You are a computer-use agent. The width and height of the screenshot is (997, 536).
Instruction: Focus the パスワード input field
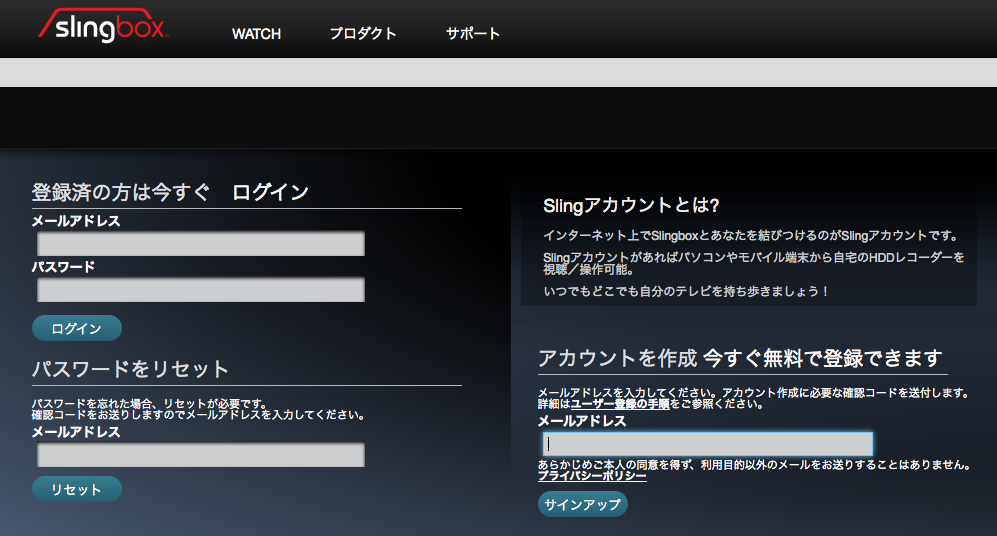[x=201, y=290]
